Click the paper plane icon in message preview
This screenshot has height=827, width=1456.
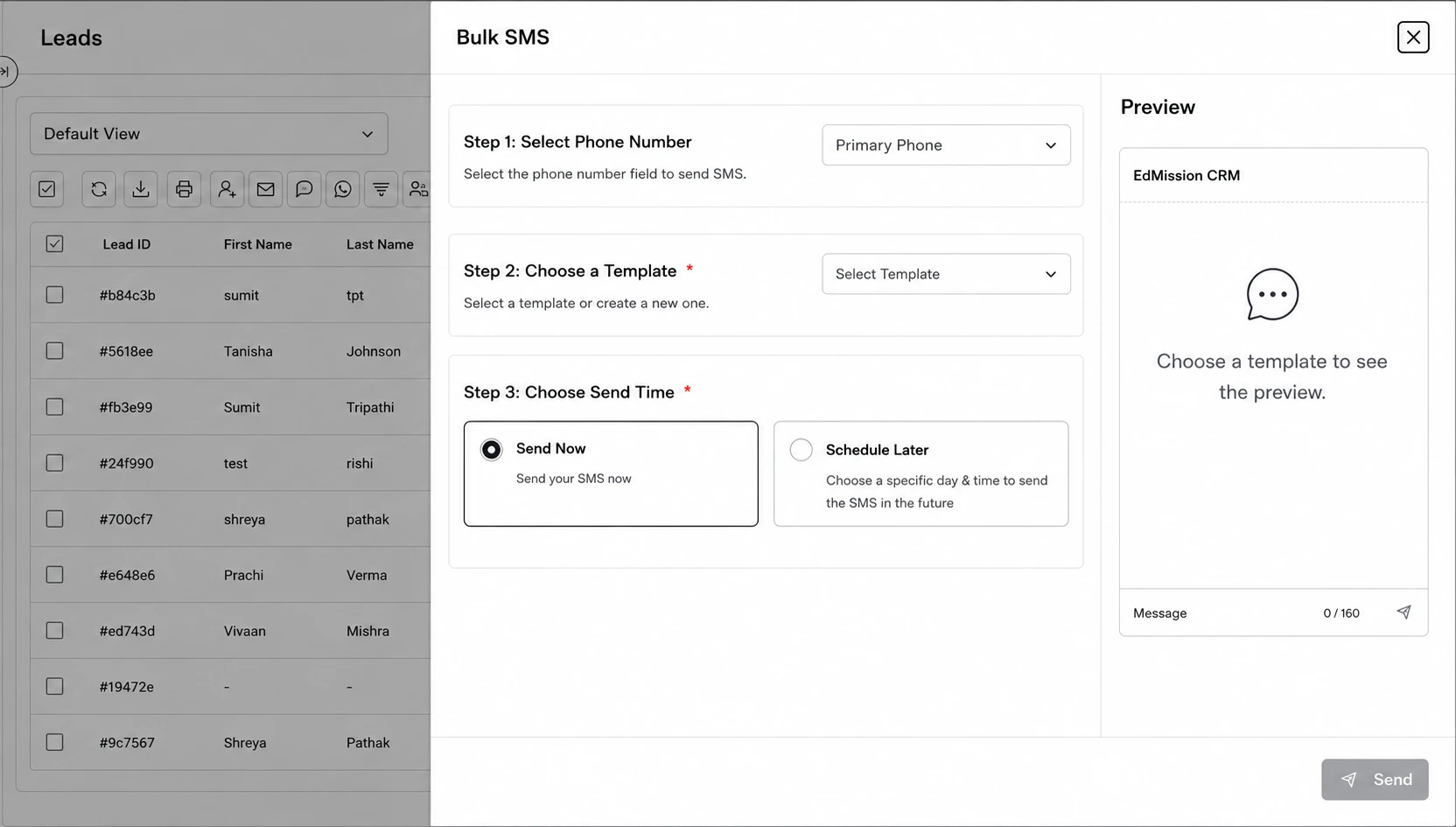(x=1403, y=613)
